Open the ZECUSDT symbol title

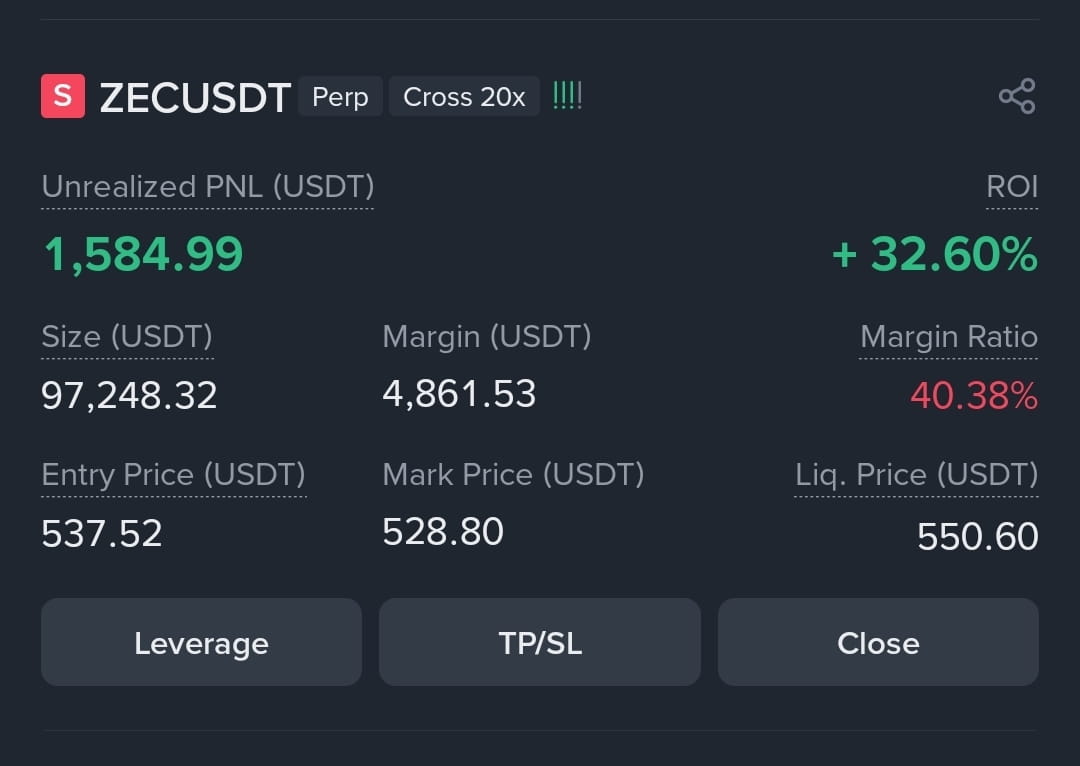point(196,97)
